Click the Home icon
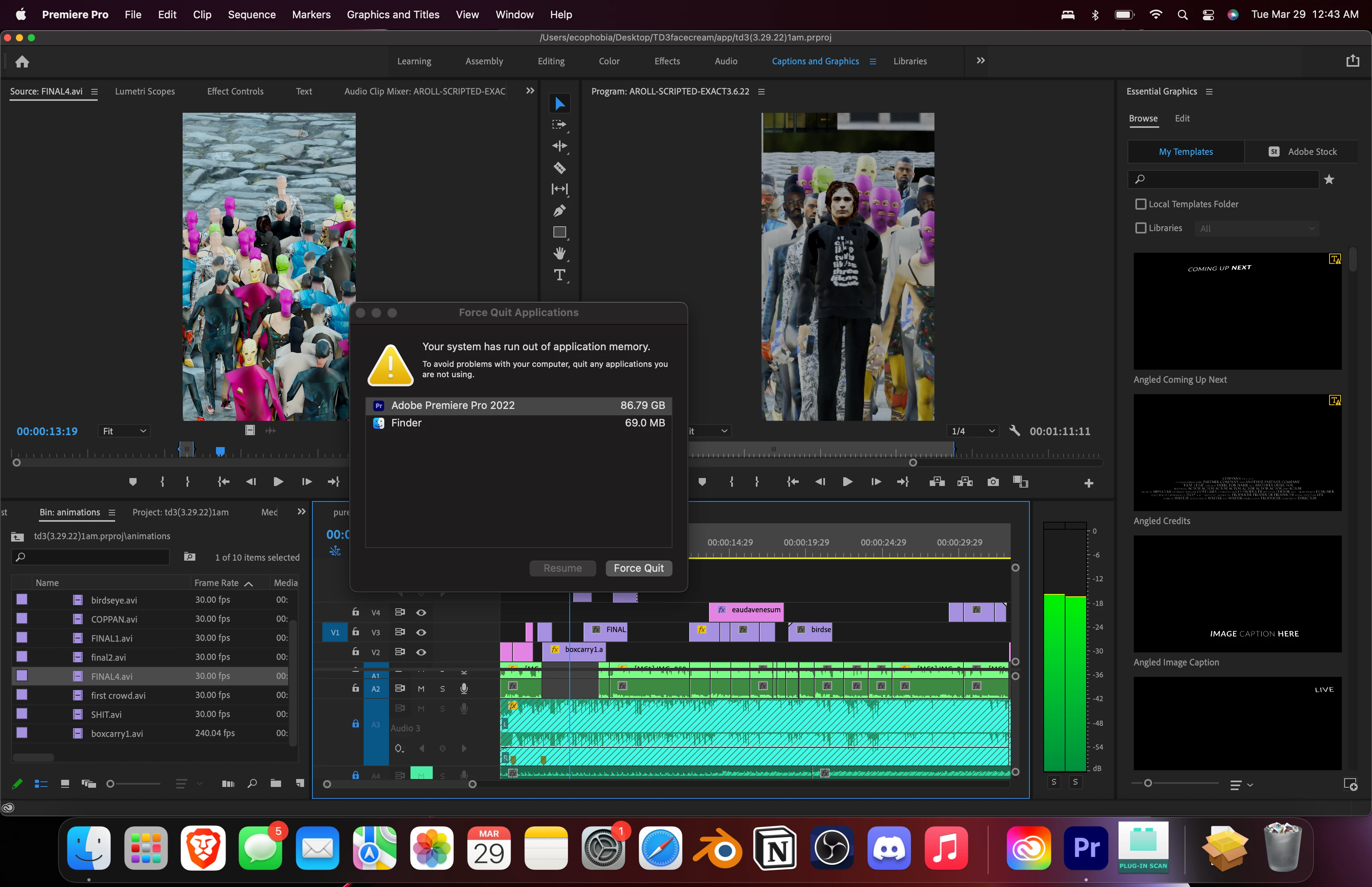1372x887 pixels. (x=22, y=61)
